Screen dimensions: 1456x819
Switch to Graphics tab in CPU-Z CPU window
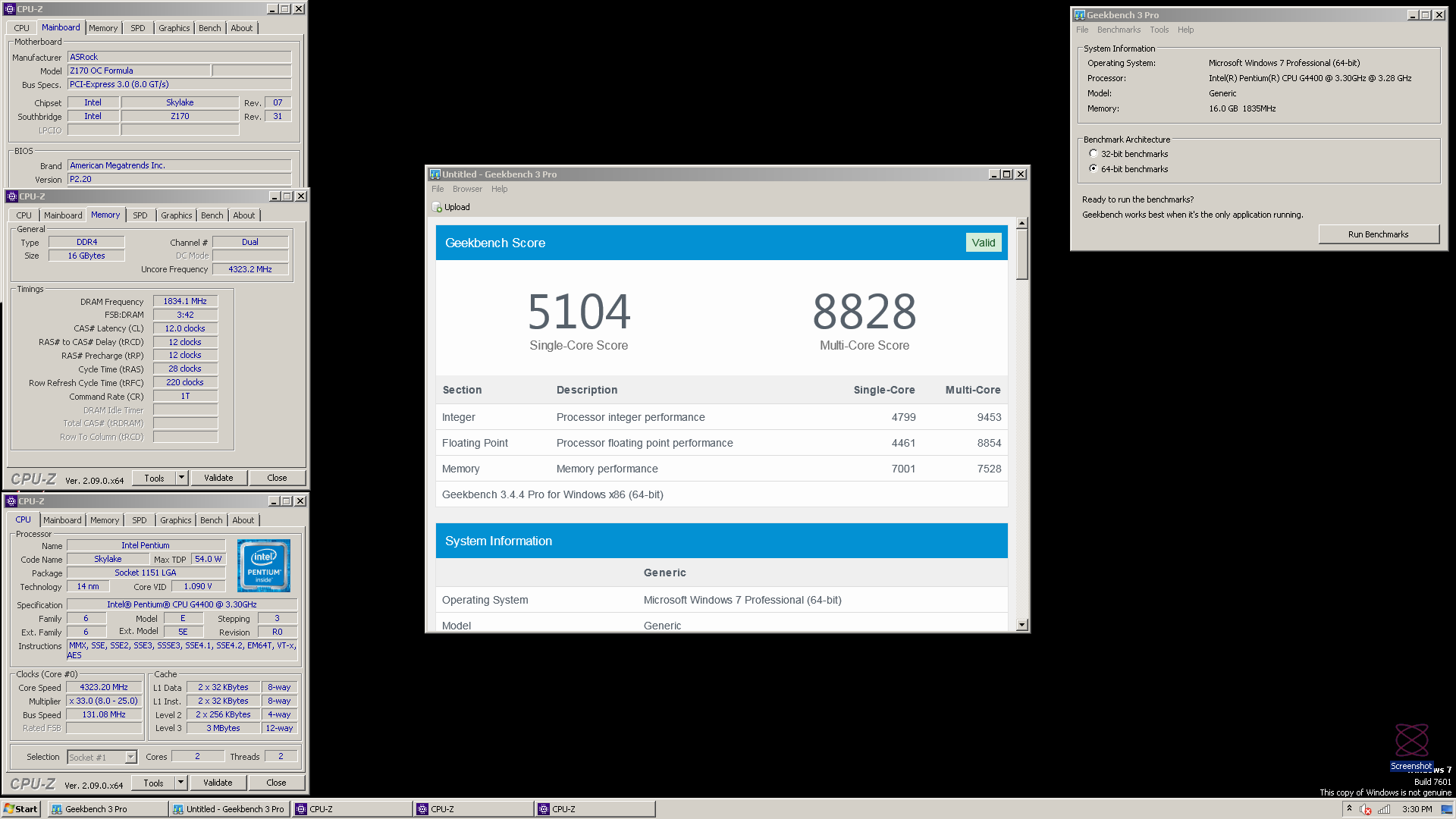point(176,520)
